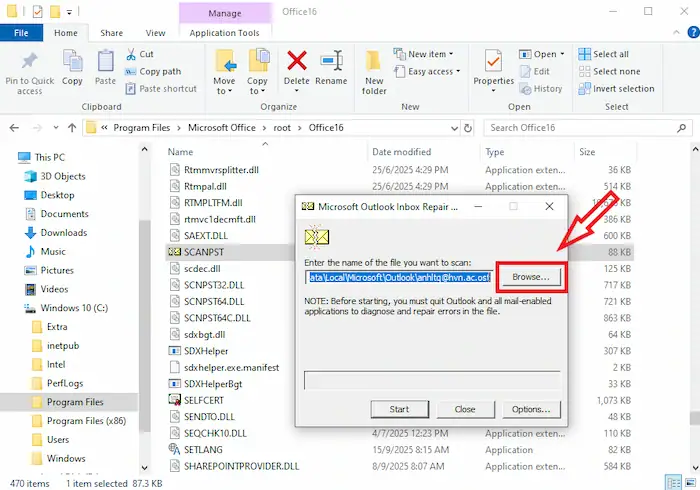Open Explorer Help question mark
The width and height of the screenshot is (700, 490).
[693, 33]
